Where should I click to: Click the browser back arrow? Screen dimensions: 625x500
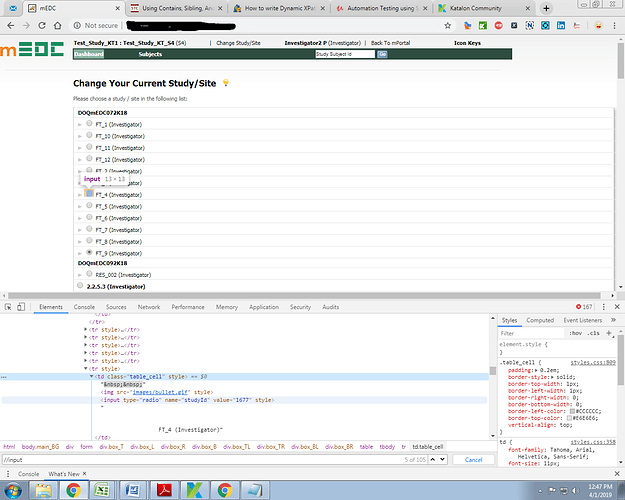[9, 26]
